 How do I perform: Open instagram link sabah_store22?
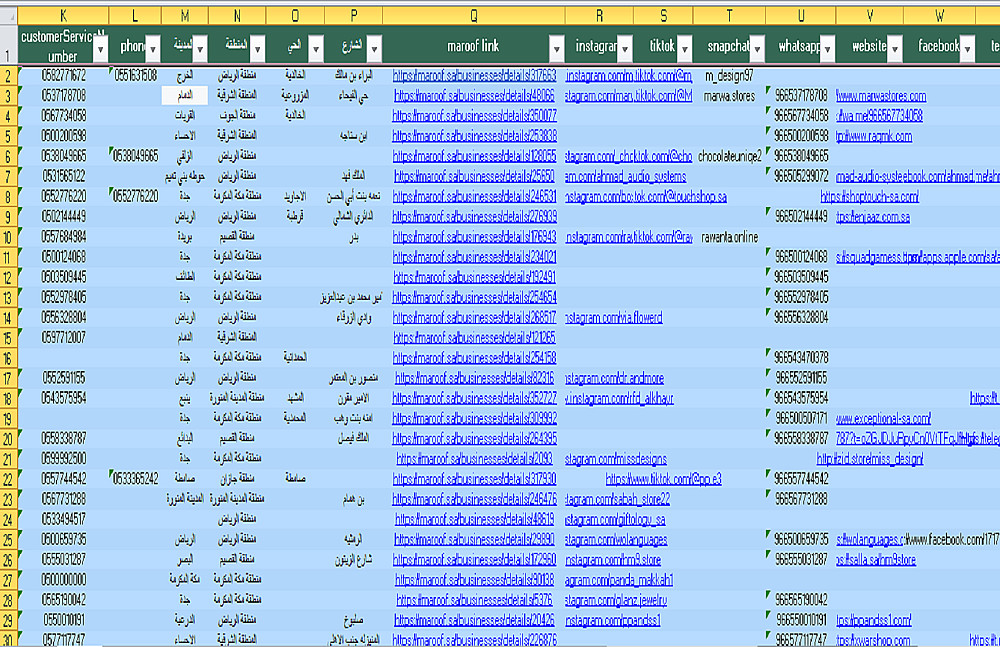tap(617, 499)
